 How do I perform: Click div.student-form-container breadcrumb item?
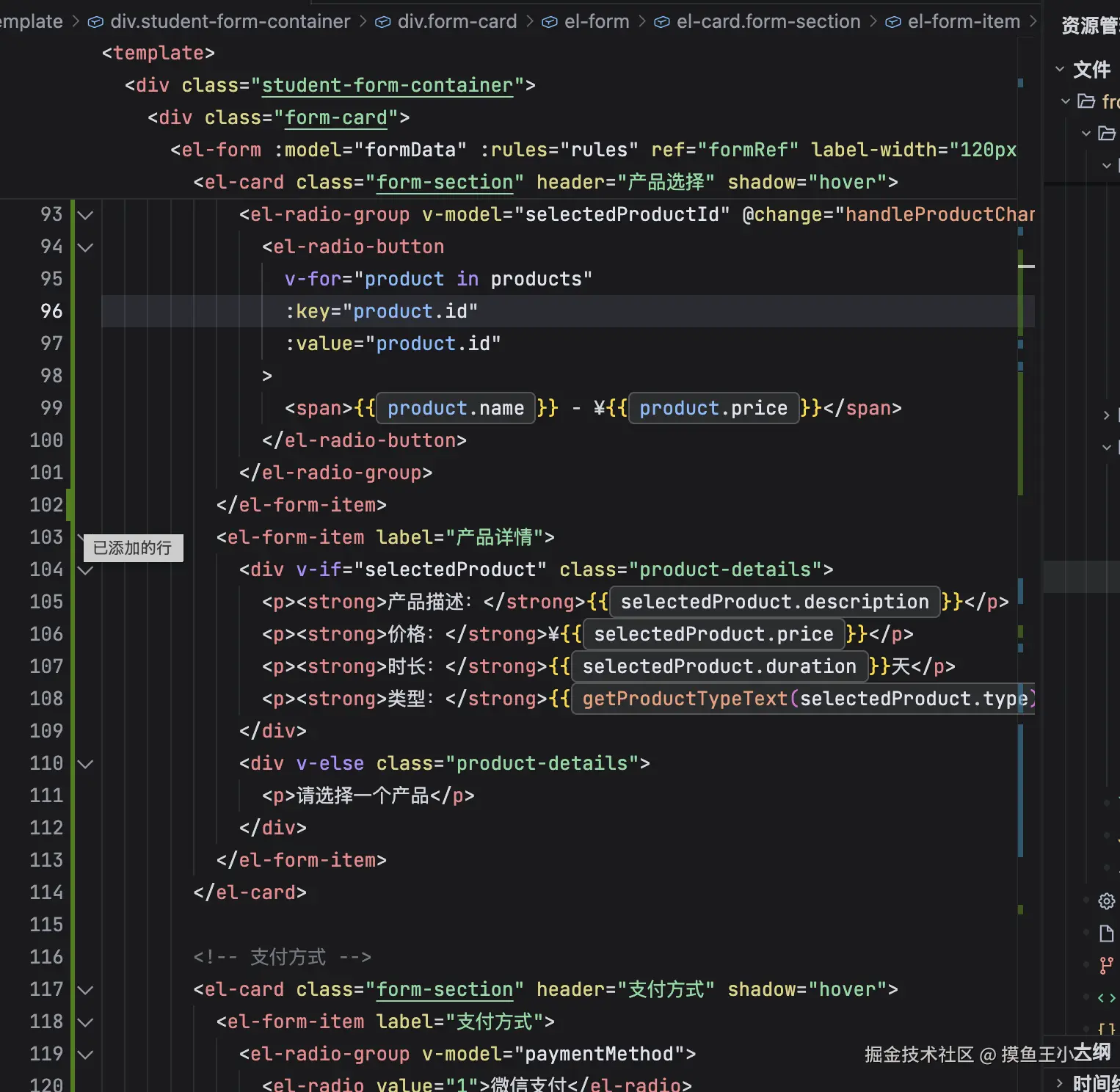pos(230,22)
